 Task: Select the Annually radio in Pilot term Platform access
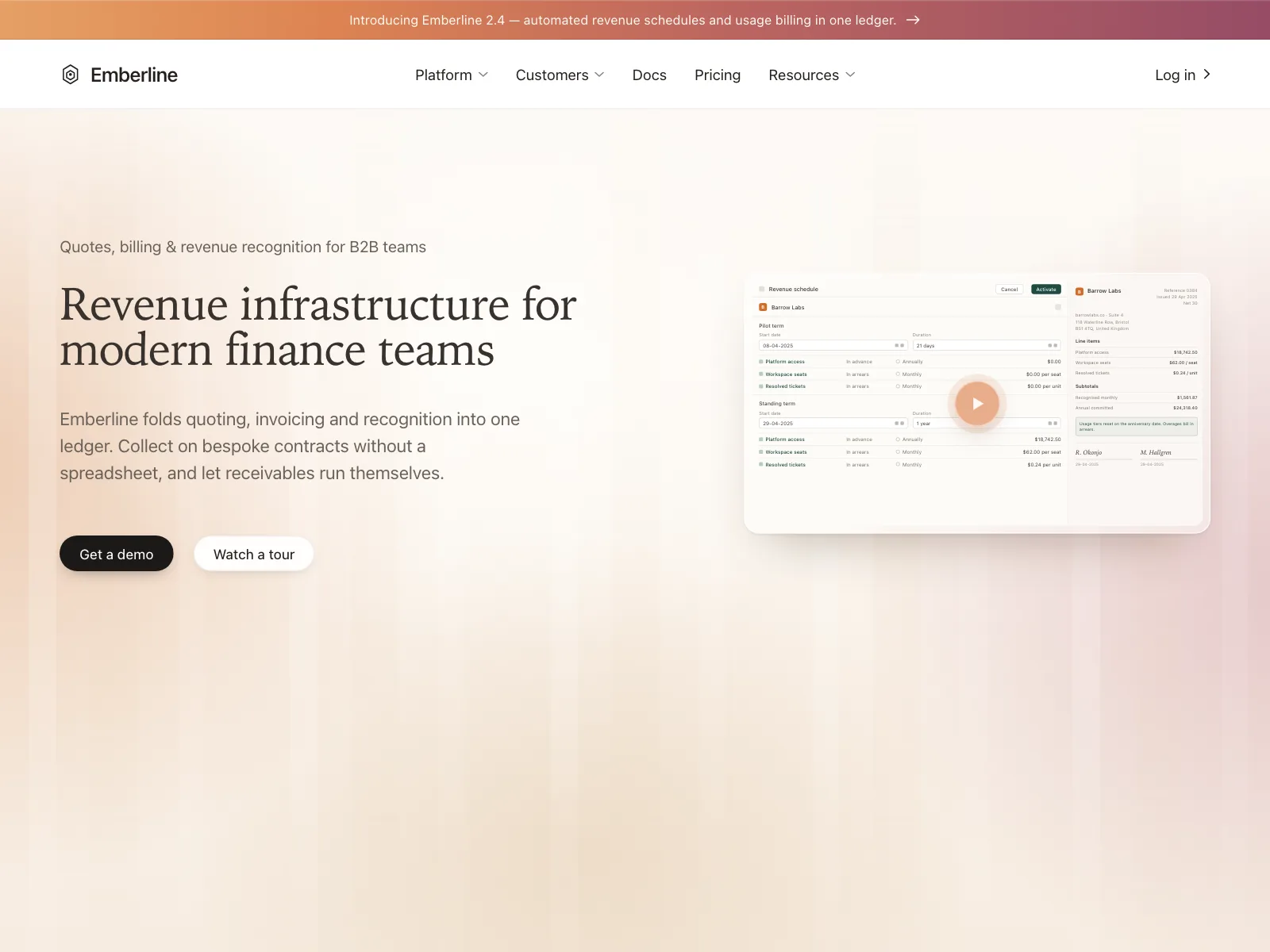coord(898,362)
